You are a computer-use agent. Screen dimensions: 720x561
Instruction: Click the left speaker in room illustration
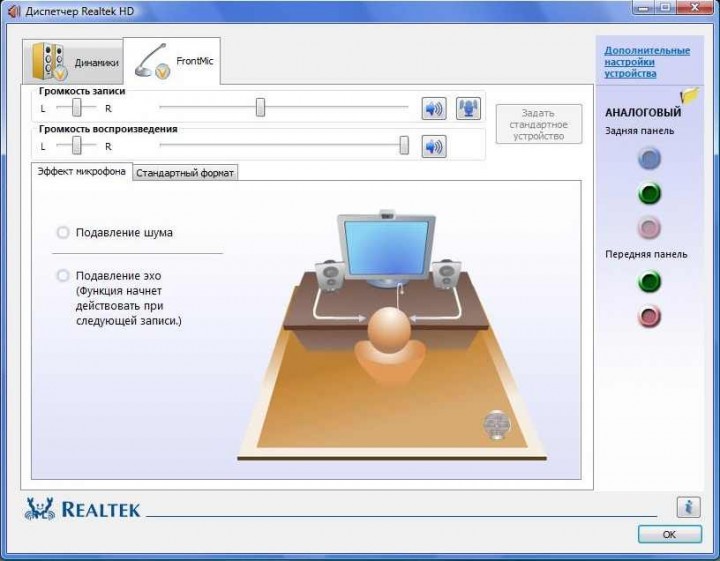[x=330, y=276]
